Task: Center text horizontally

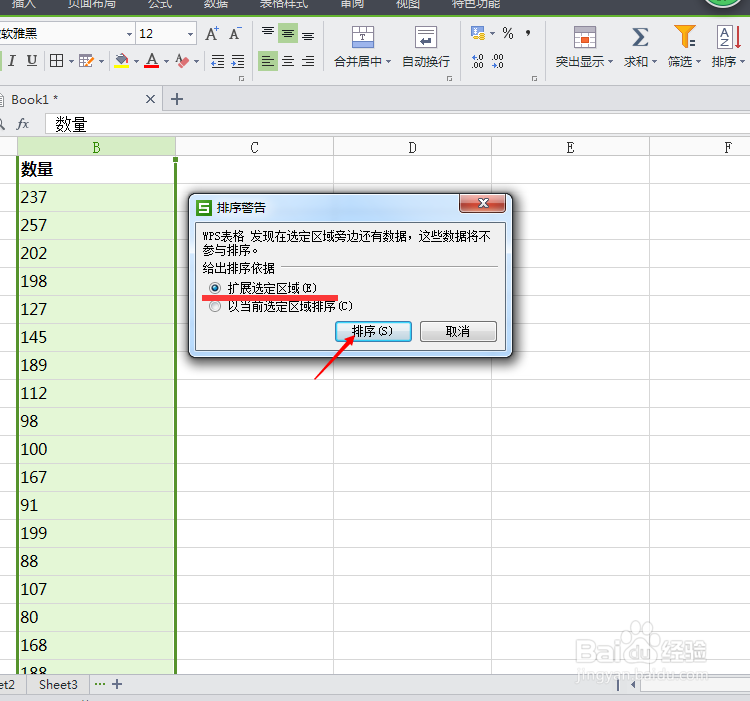Action: pos(288,61)
